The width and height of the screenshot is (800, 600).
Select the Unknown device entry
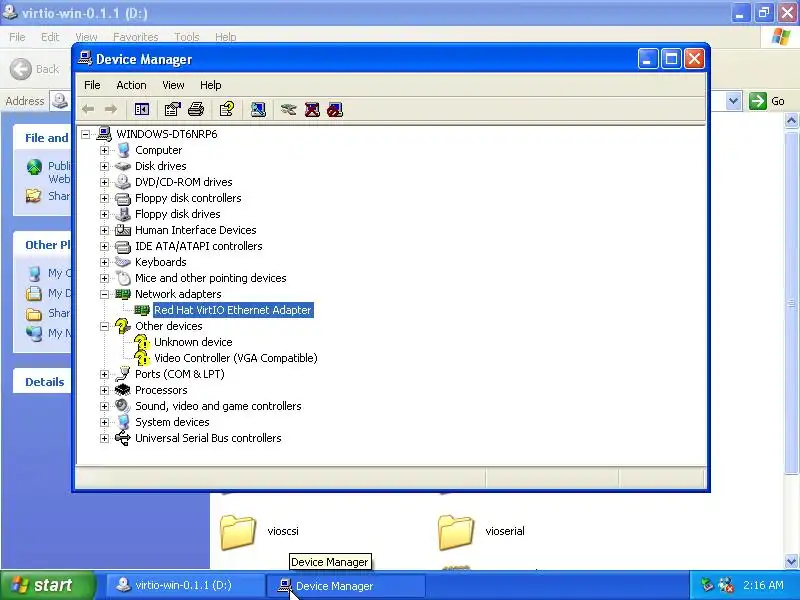click(193, 342)
